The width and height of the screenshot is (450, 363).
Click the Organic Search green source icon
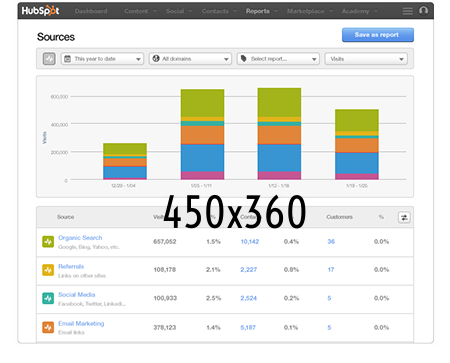tap(48, 242)
